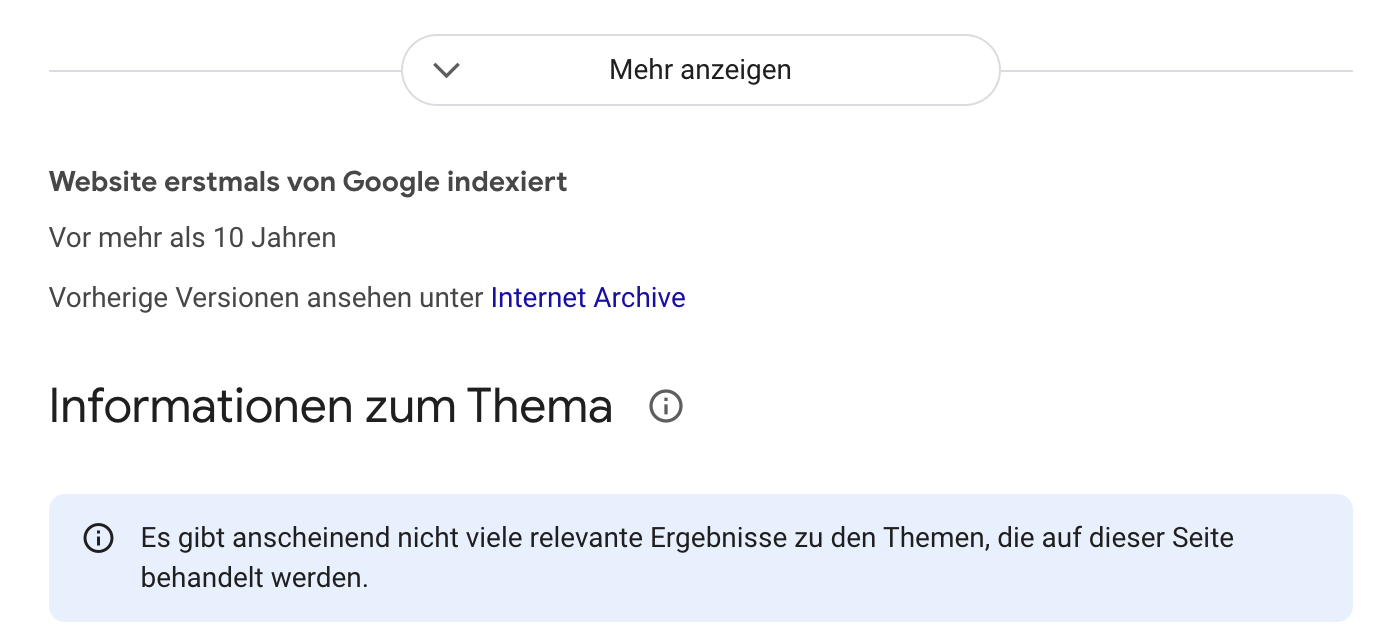Select the heading Informationen zum Thema

(x=330, y=406)
